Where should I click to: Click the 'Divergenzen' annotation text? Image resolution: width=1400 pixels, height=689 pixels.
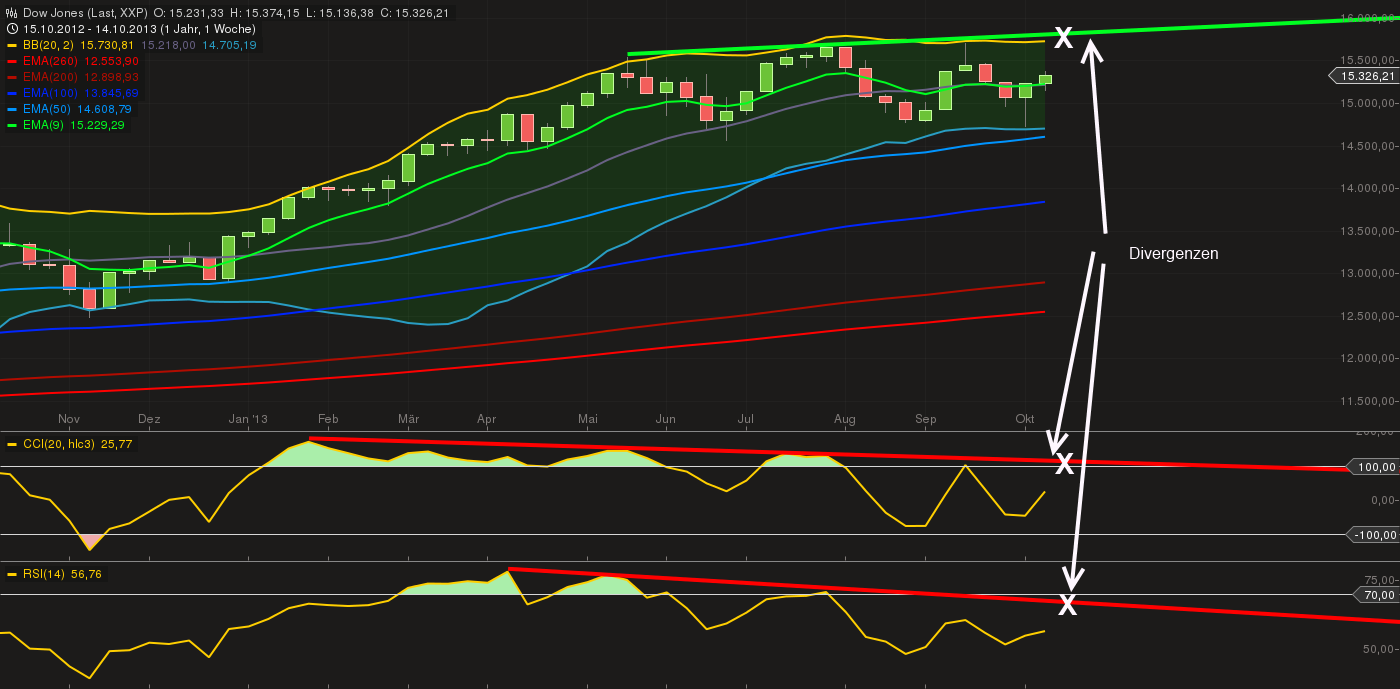pyautogui.click(x=1173, y=253)
